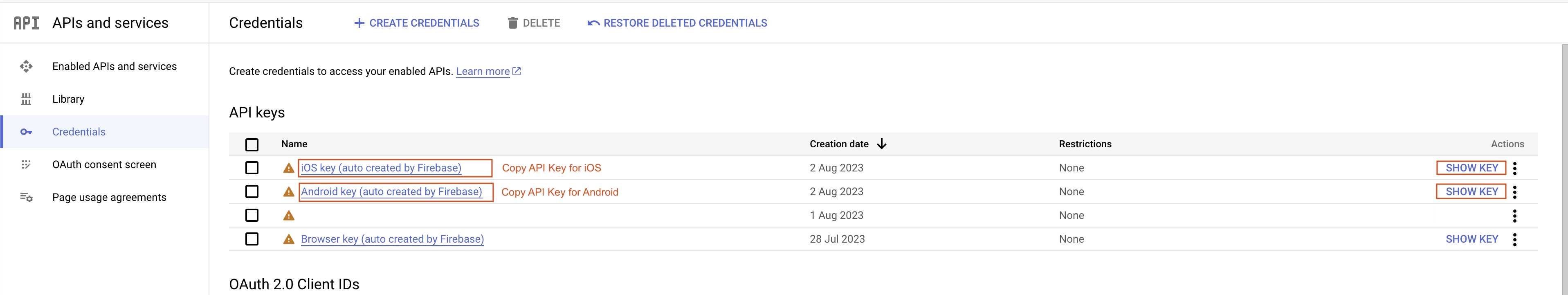Check the Android key row checkbox
This screenshot has height=295, width=1568.
(x=252, y=191)
